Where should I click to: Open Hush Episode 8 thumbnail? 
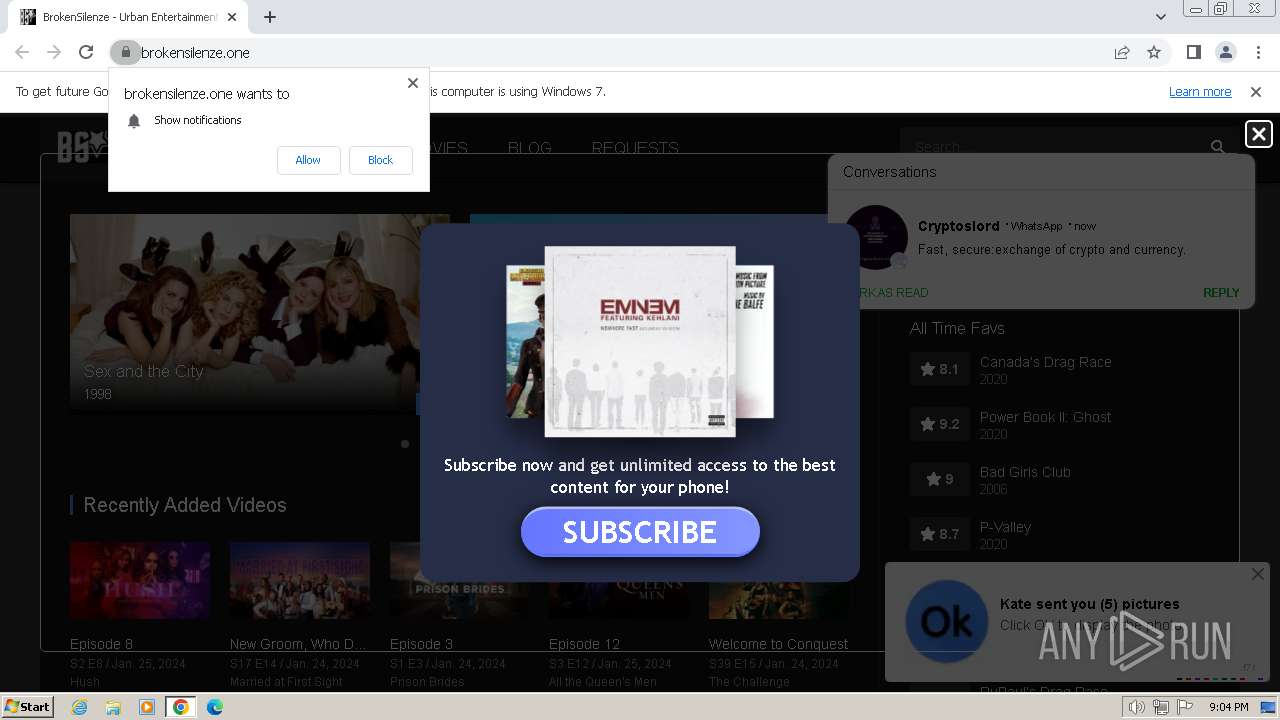(x=140, y=581)
